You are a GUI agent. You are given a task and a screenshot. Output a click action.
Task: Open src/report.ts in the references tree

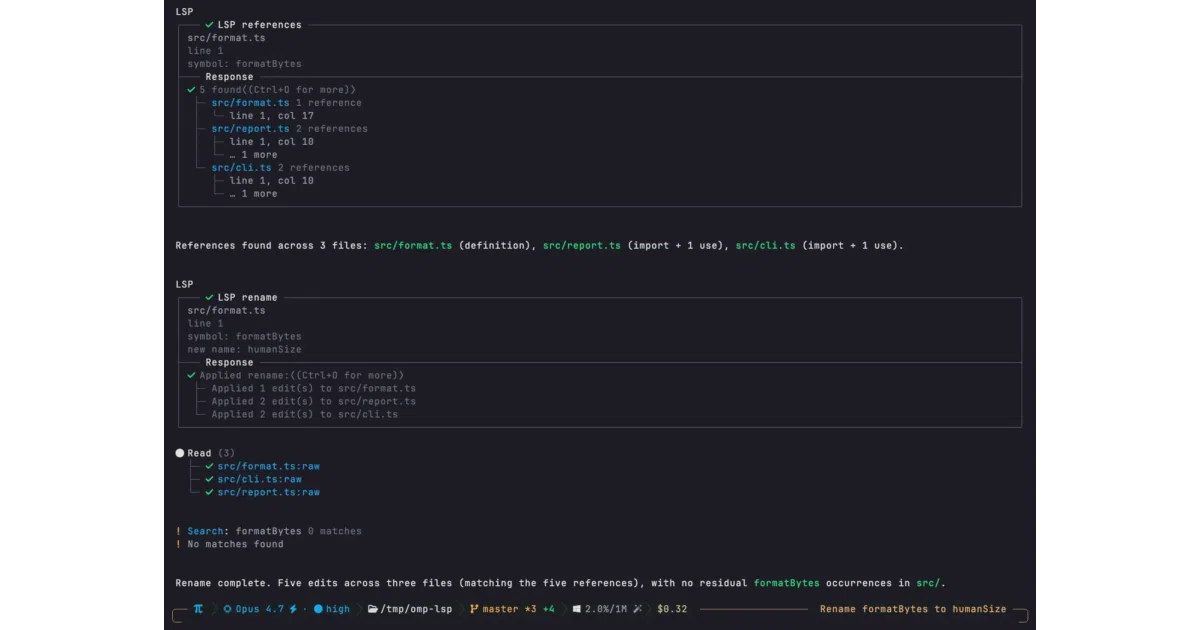pos(250,129)
